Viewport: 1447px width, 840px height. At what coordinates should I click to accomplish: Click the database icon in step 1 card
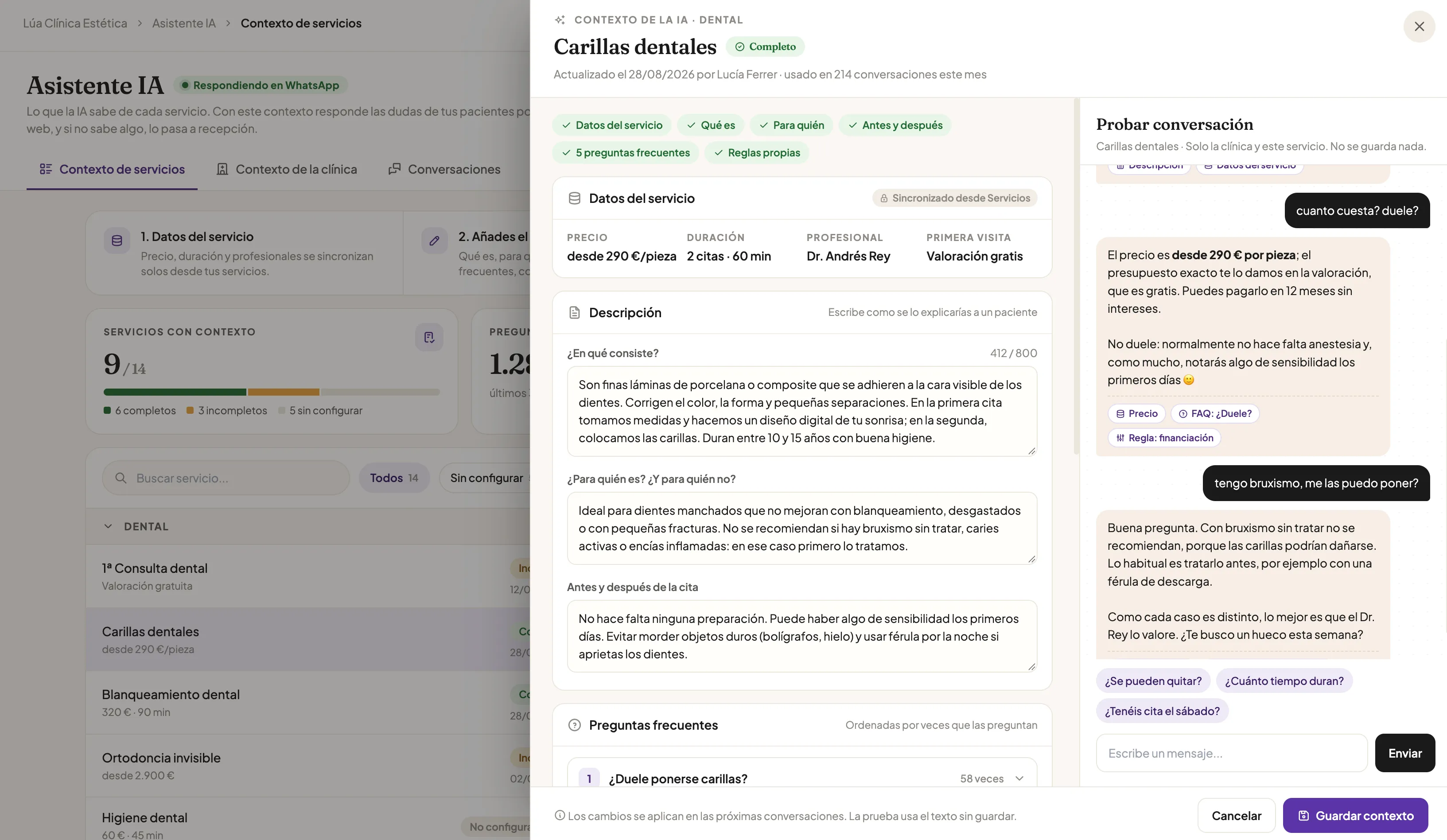[117, 241]
